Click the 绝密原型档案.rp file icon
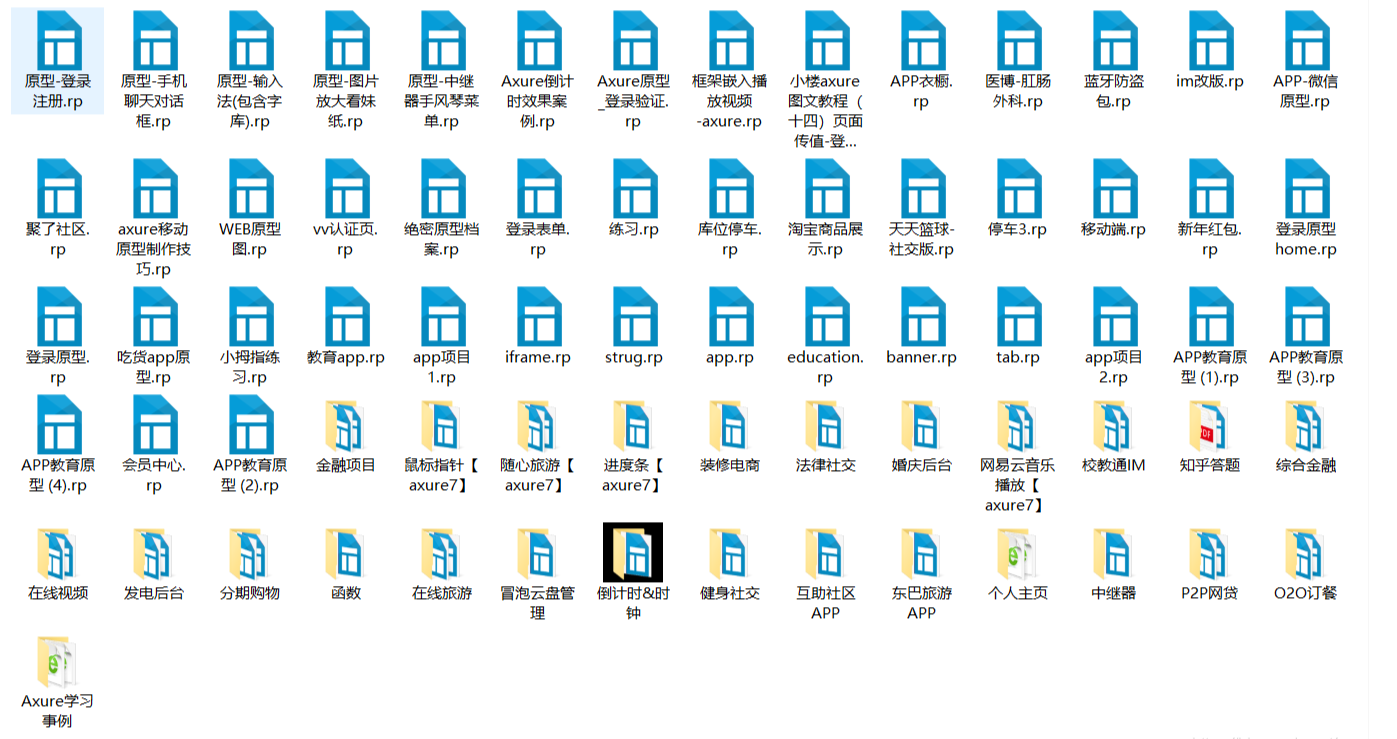This screenshot has height=739, width=1397. (443, 188)
